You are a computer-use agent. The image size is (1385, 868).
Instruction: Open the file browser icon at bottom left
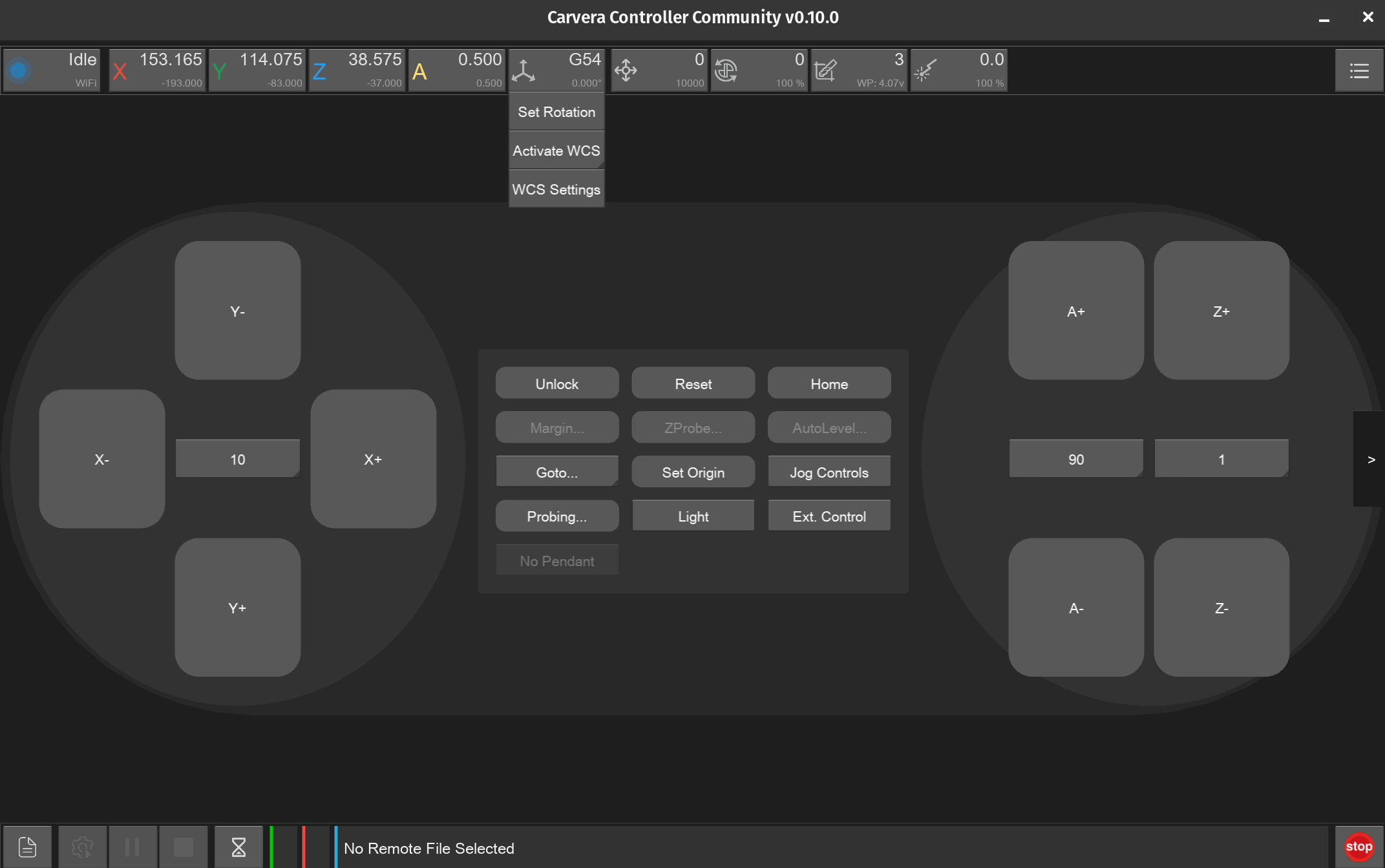27,847
